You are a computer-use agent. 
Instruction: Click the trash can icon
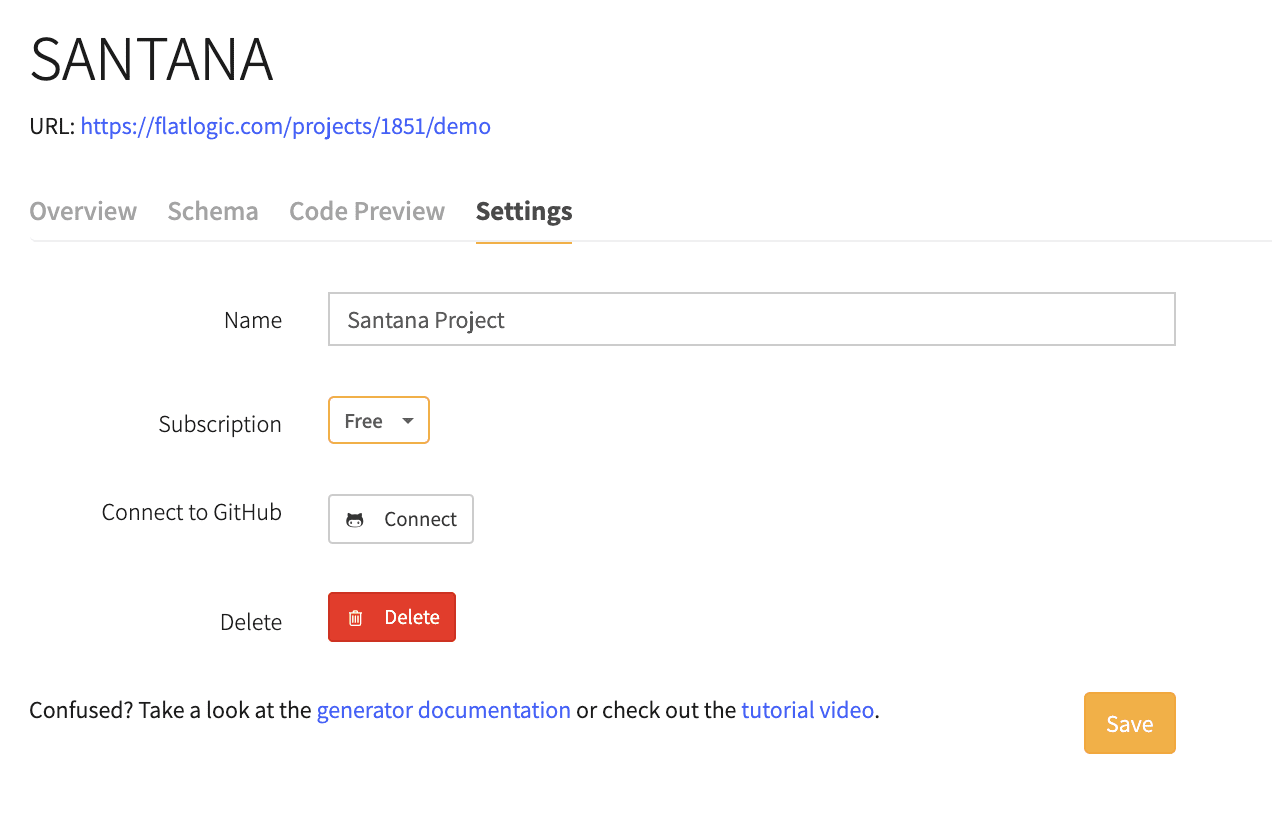(x=355, y=618)
